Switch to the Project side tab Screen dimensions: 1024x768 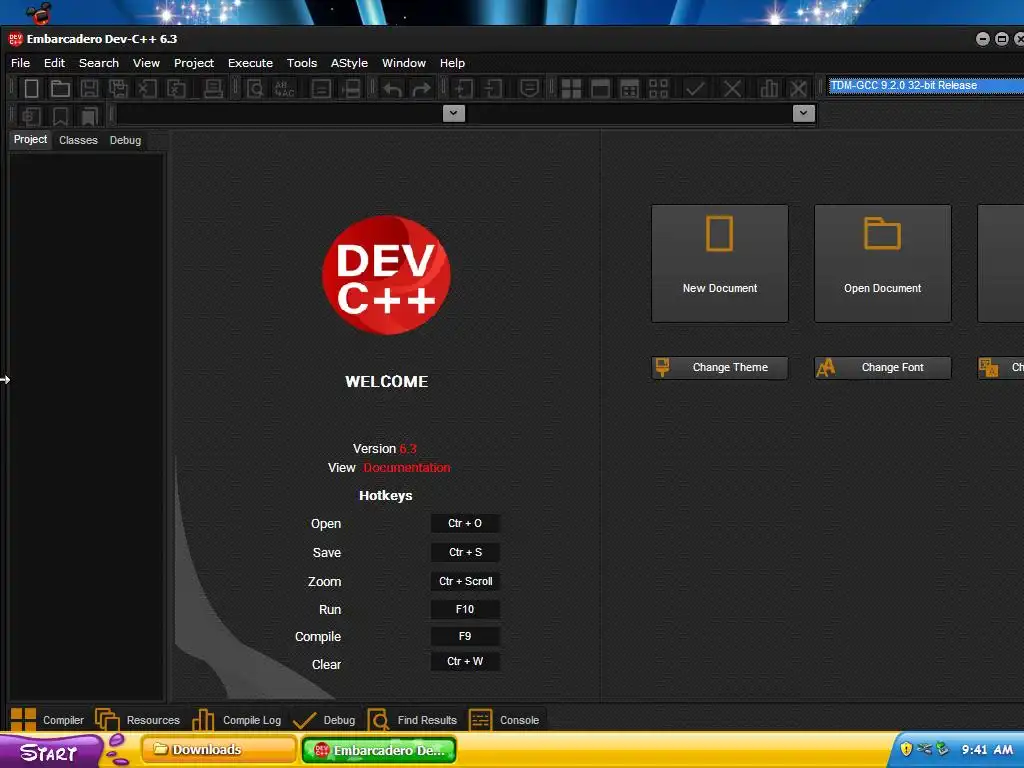(x=30, y=139)
